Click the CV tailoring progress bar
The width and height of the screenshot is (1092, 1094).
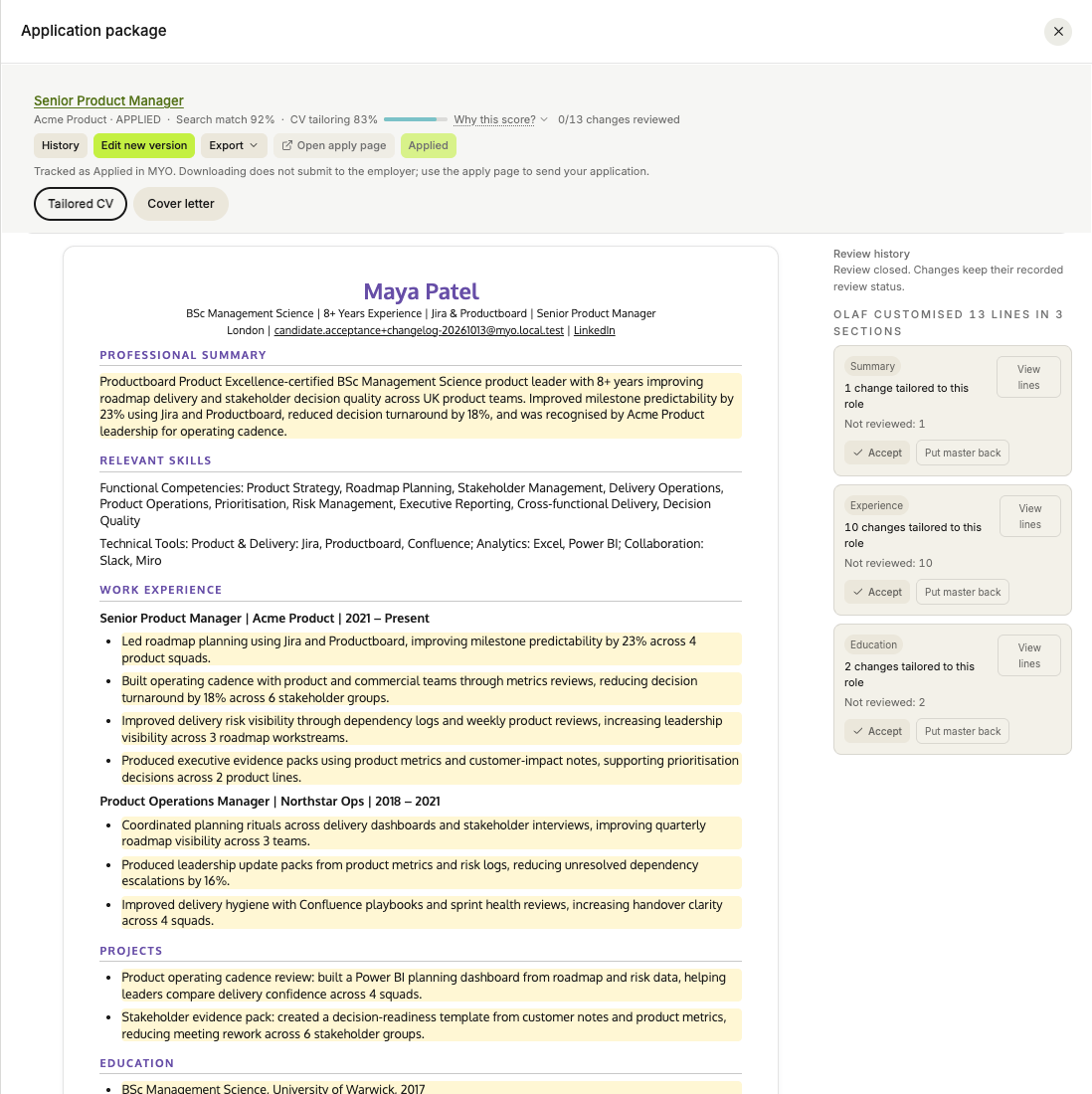pos(415,119)
